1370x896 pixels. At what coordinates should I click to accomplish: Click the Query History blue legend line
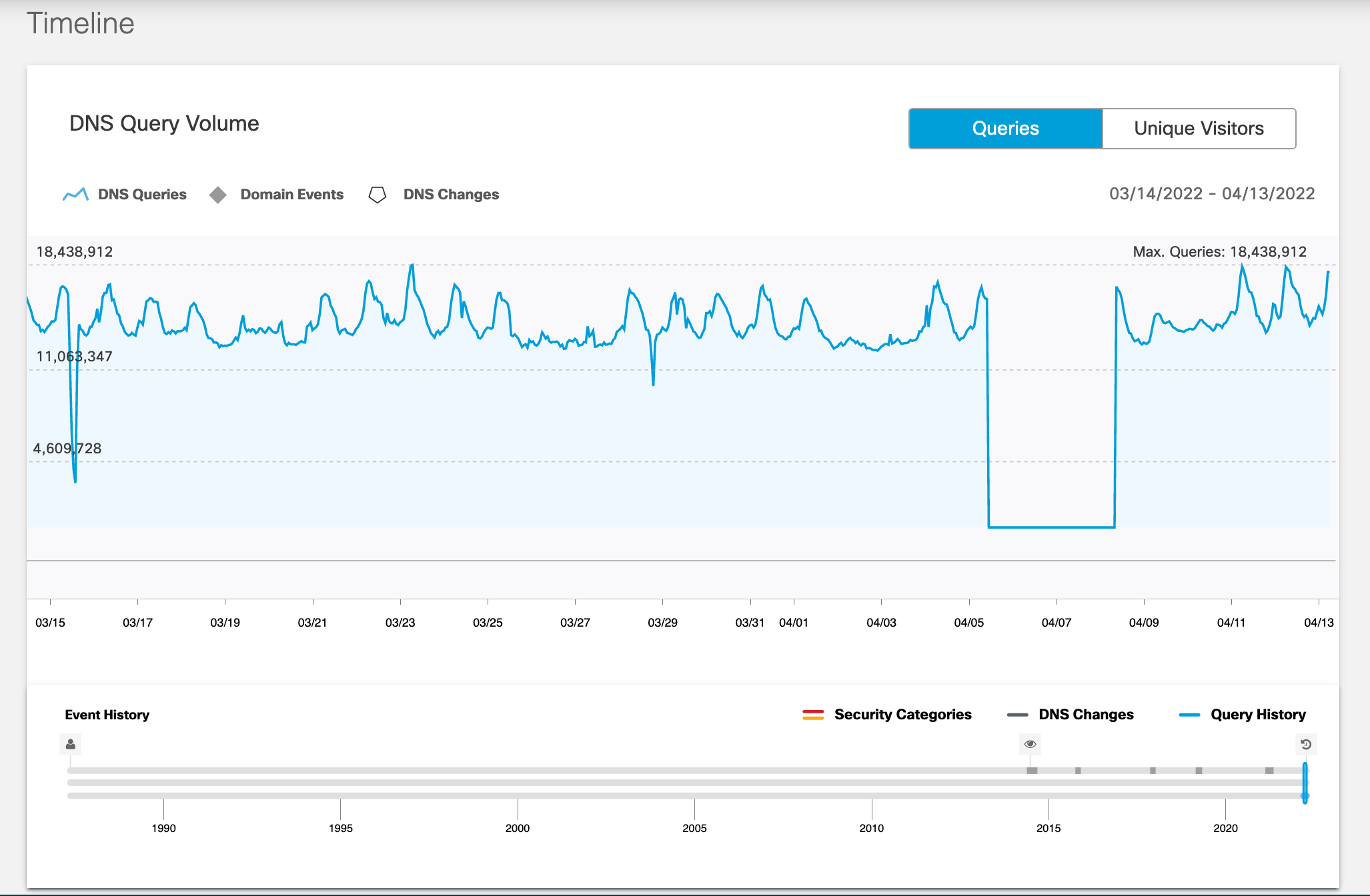(1189, 715)
